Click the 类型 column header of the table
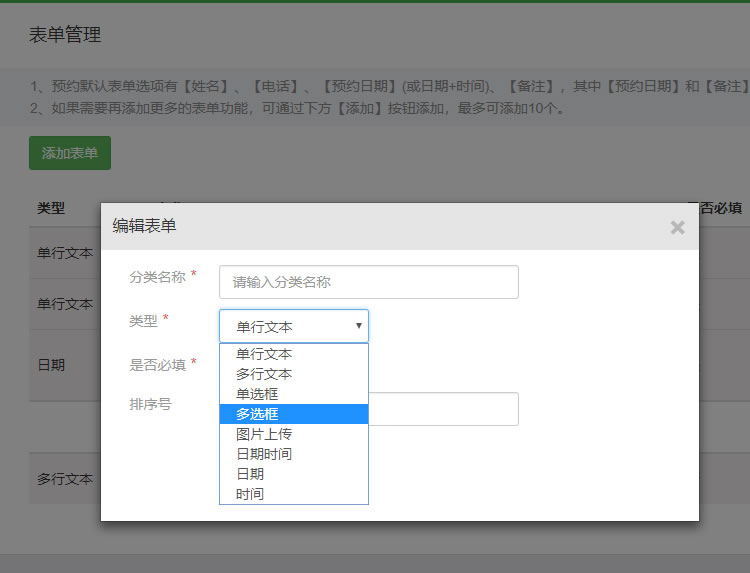This screenshot has width=750, height=573. 51,208
